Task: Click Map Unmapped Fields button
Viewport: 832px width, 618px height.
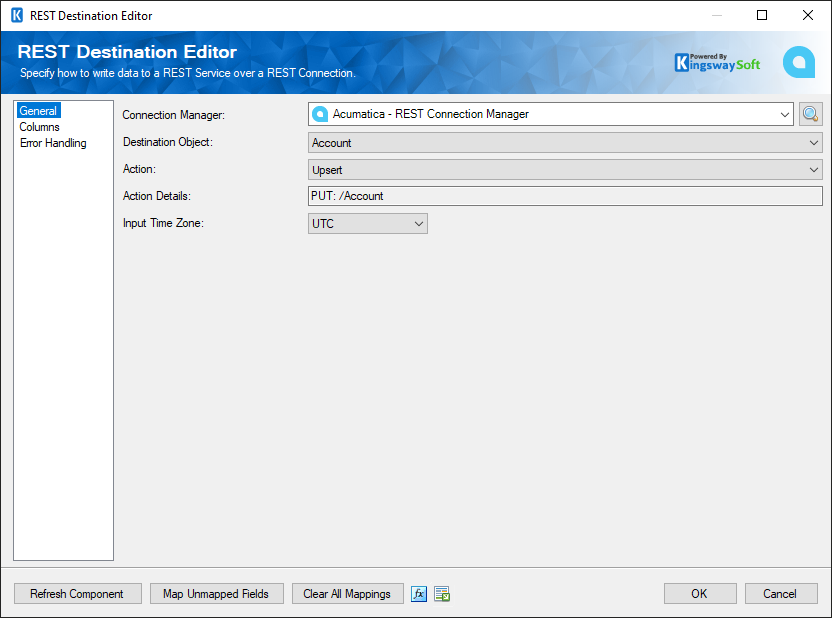Action: [216, 594]
